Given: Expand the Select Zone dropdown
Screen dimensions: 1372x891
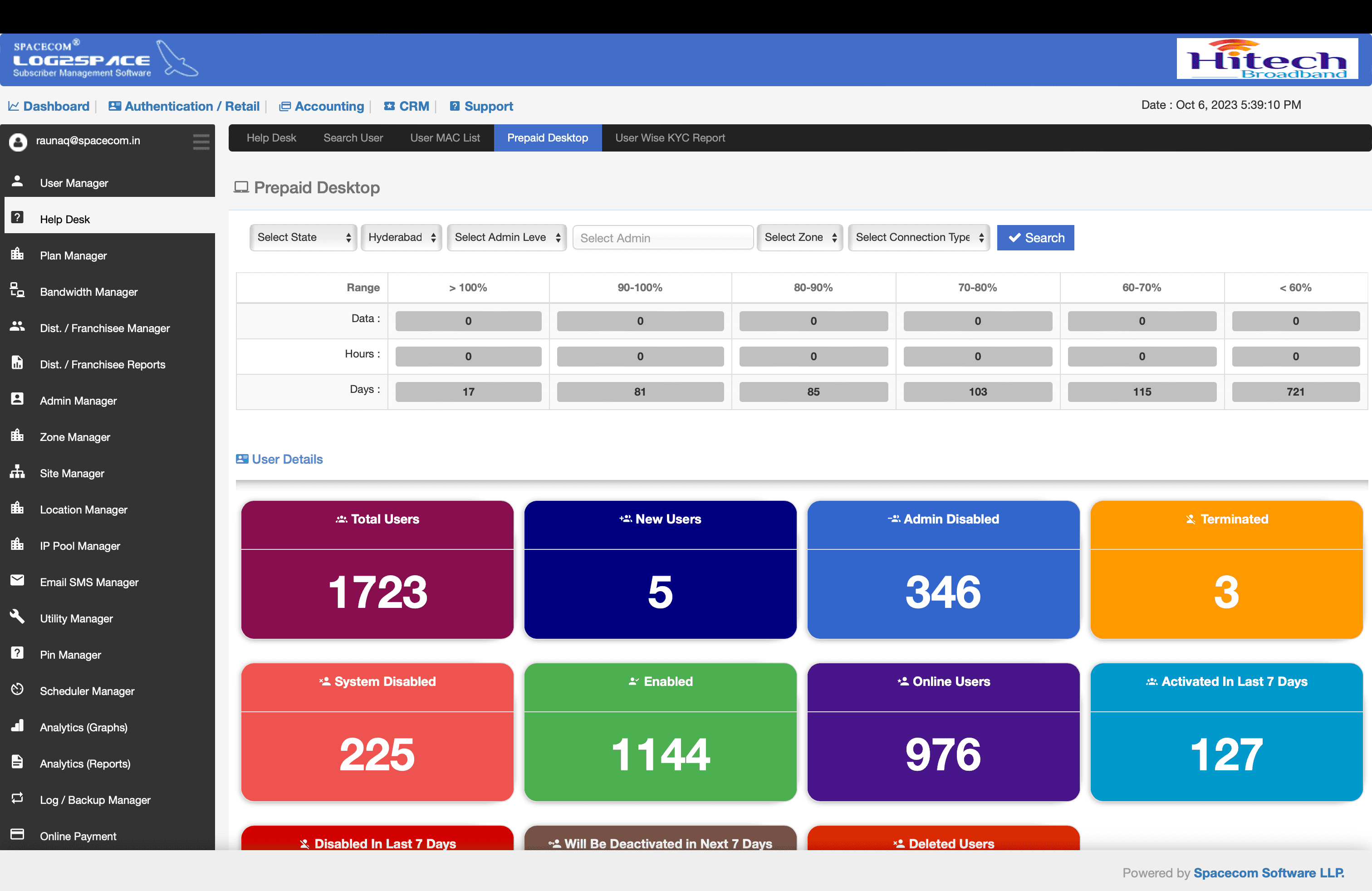Looking at the screenshot, I should point(799,237).
